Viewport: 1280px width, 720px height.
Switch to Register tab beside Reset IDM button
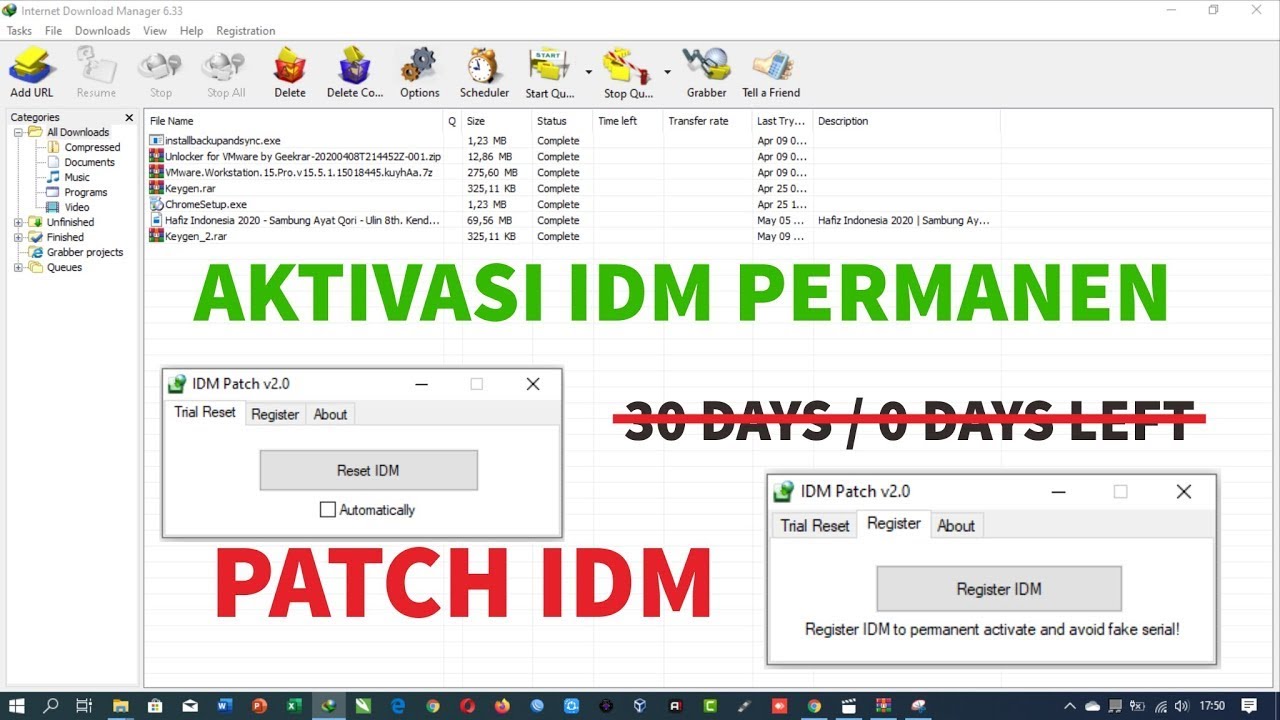click(x=275, y=414)
